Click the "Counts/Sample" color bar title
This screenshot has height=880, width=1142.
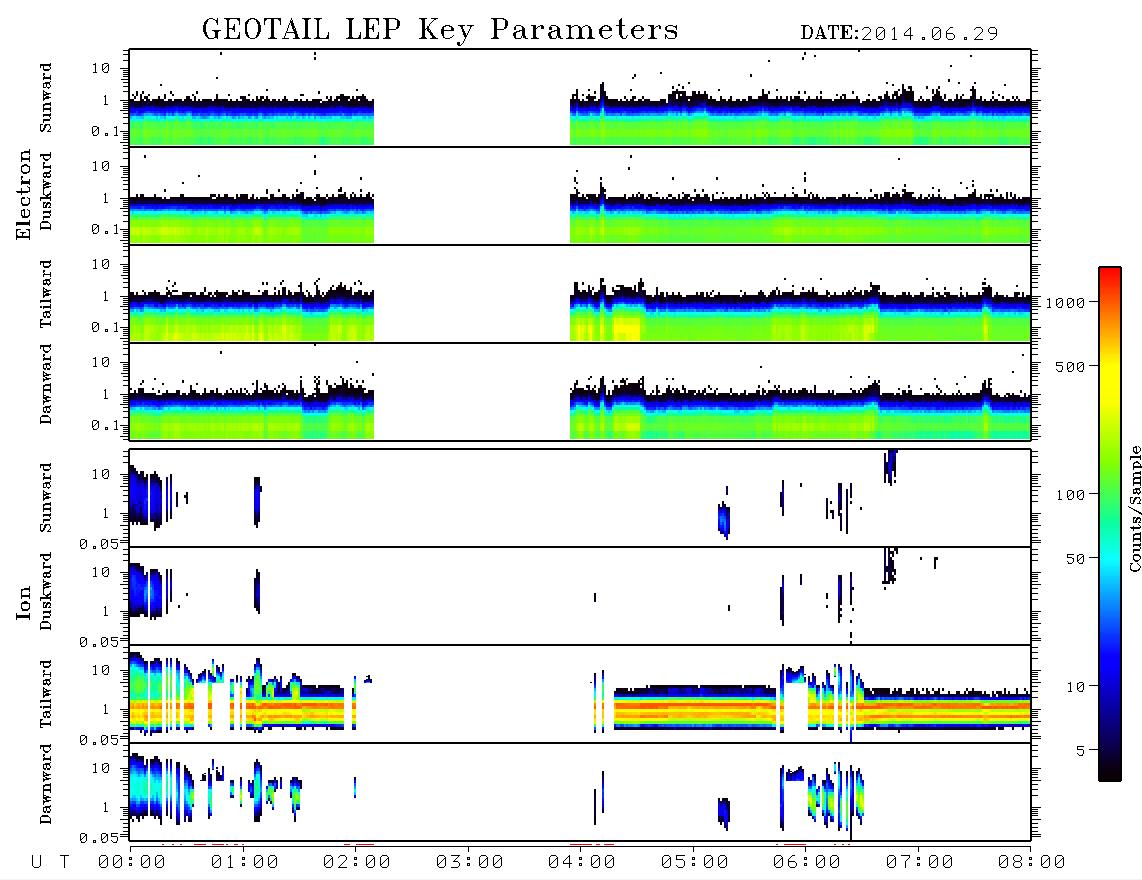click(1134, 508)
